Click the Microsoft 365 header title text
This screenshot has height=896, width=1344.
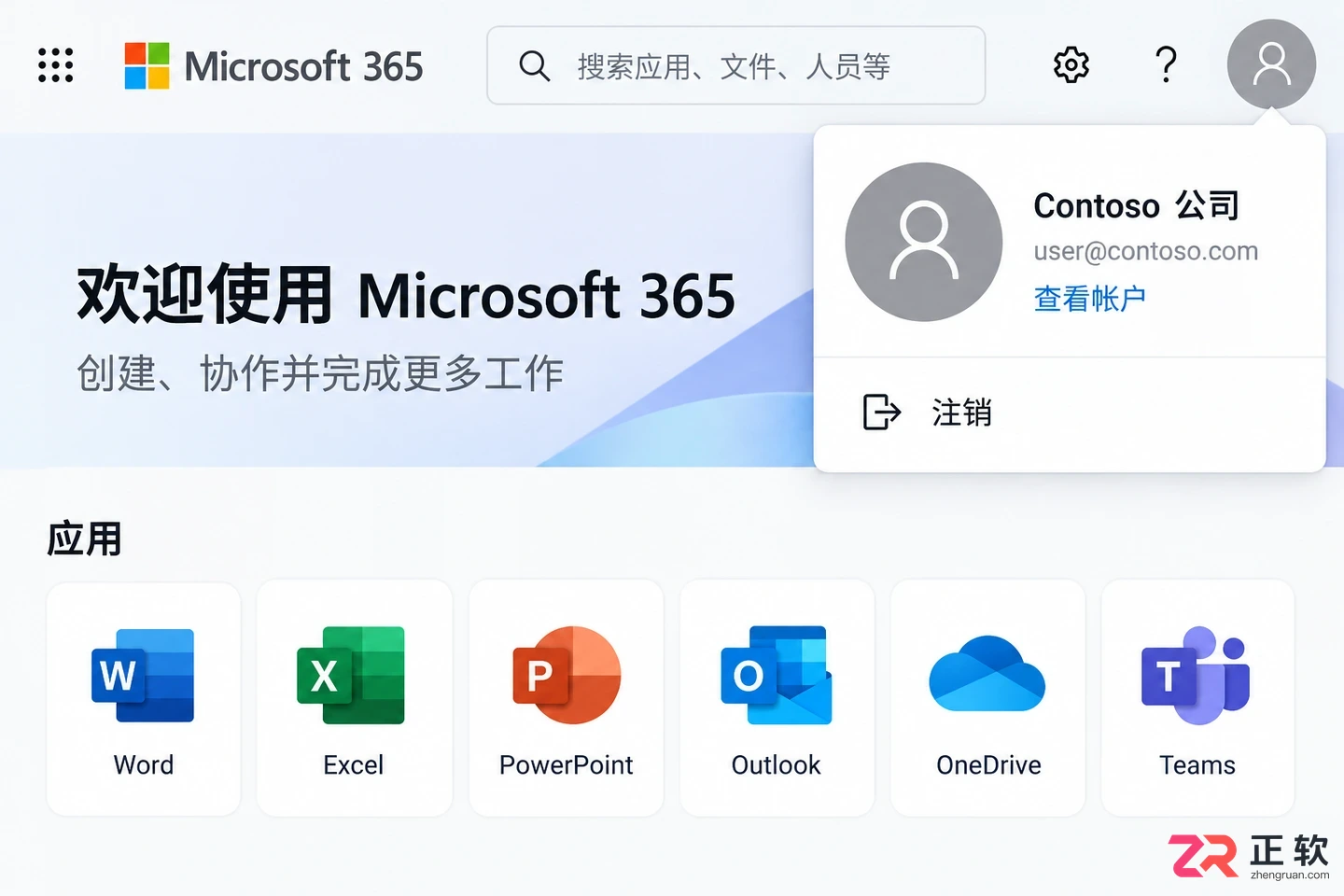click(304, 66)
